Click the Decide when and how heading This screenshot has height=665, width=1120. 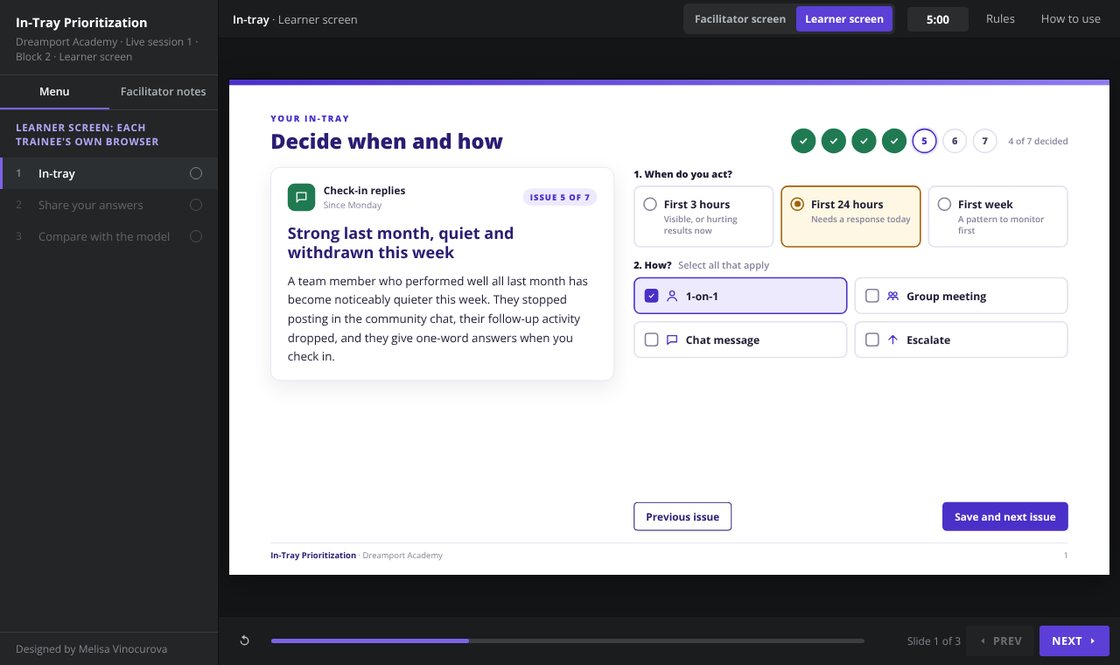[386, 141]
